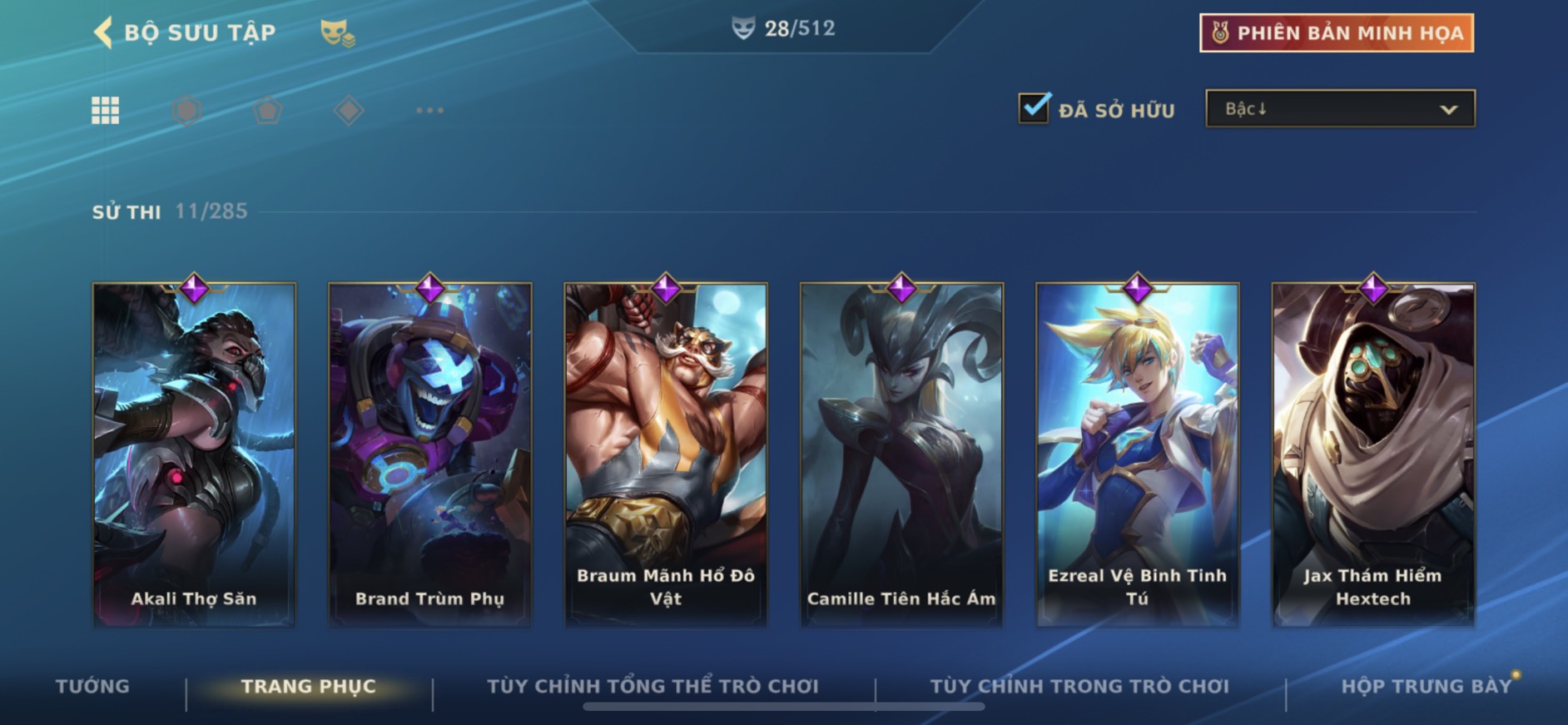Viewport: 1568px width, 725px height.
Task: Filter by the pentagon rarity icon
Action: click(x=267, y=110)
